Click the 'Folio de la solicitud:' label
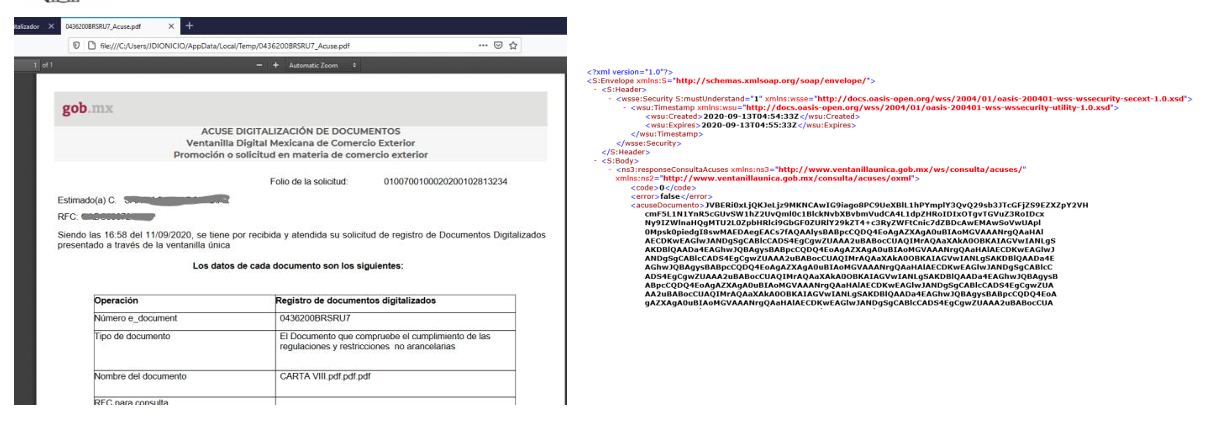Viewport: 1207px width, 438px height. pyautogui.click(x=308, y=181)
